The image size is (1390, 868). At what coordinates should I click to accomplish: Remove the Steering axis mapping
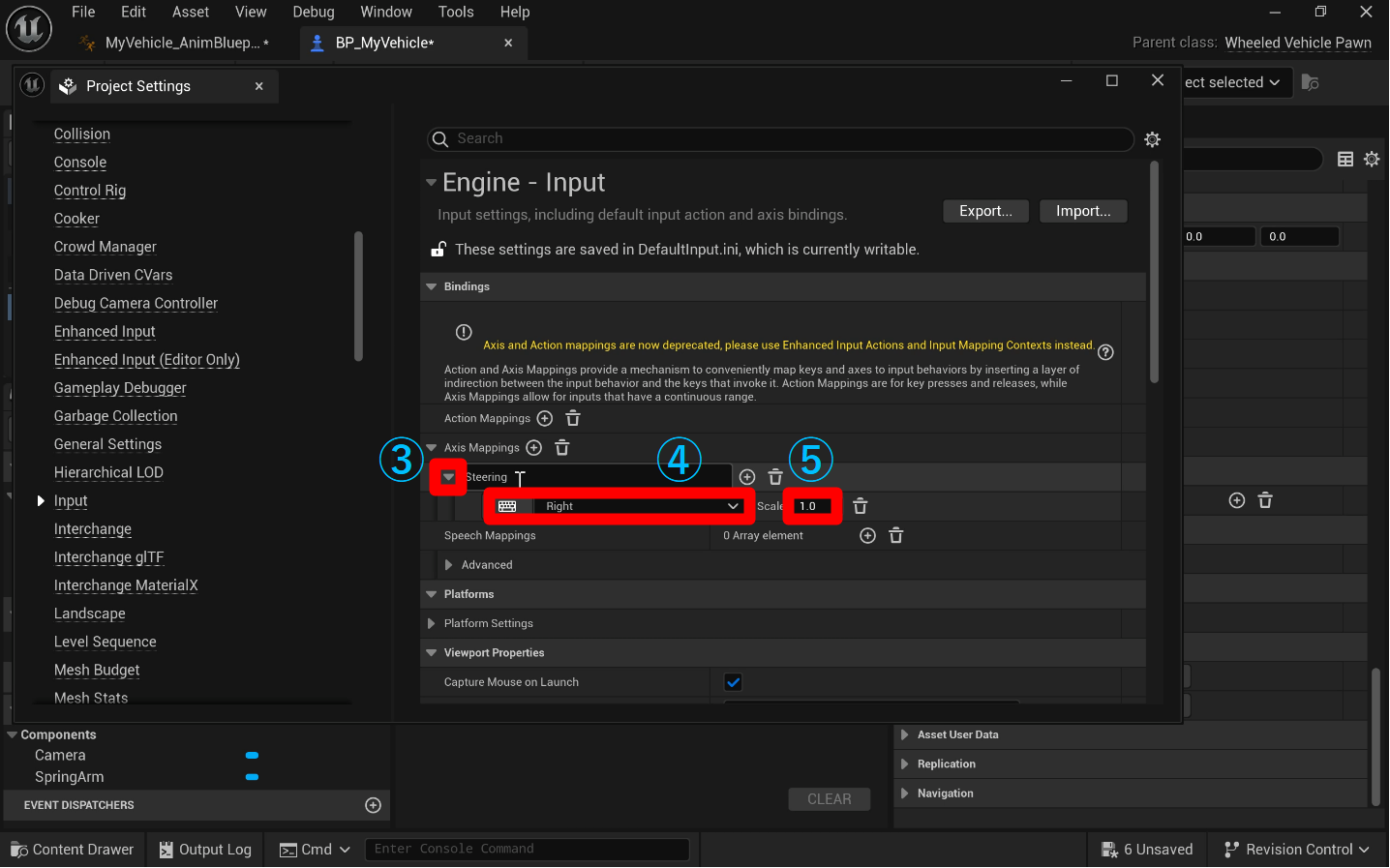(x=775, y=477)
